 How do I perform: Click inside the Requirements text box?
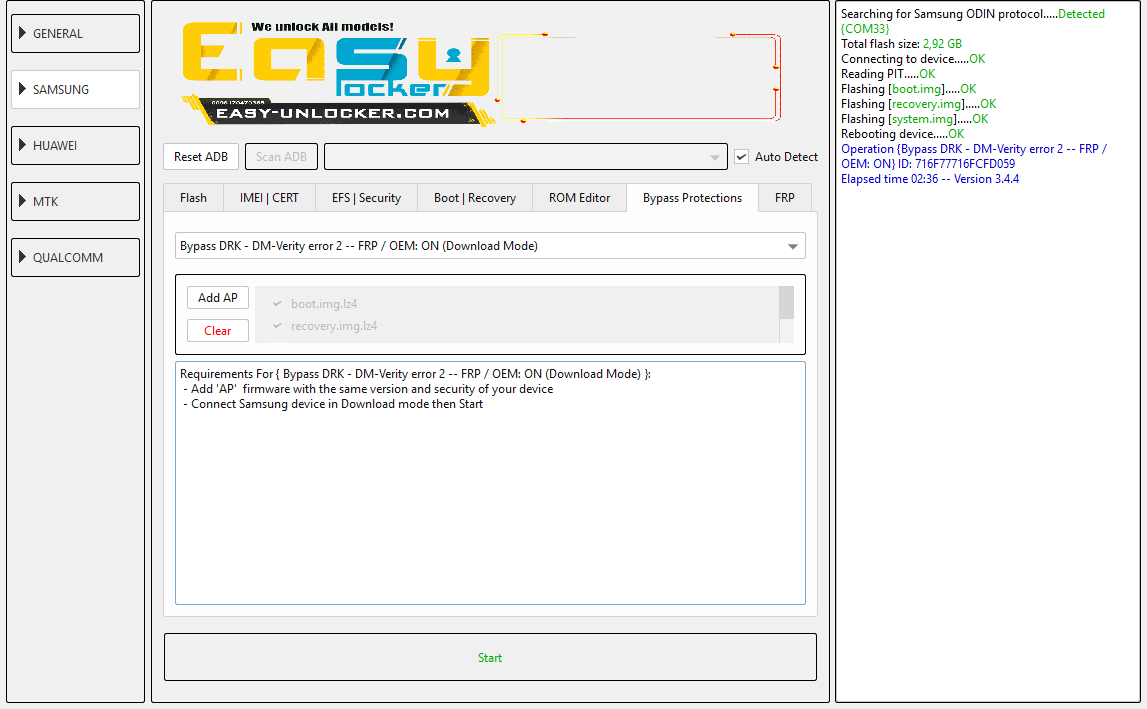tap(490, 483)
